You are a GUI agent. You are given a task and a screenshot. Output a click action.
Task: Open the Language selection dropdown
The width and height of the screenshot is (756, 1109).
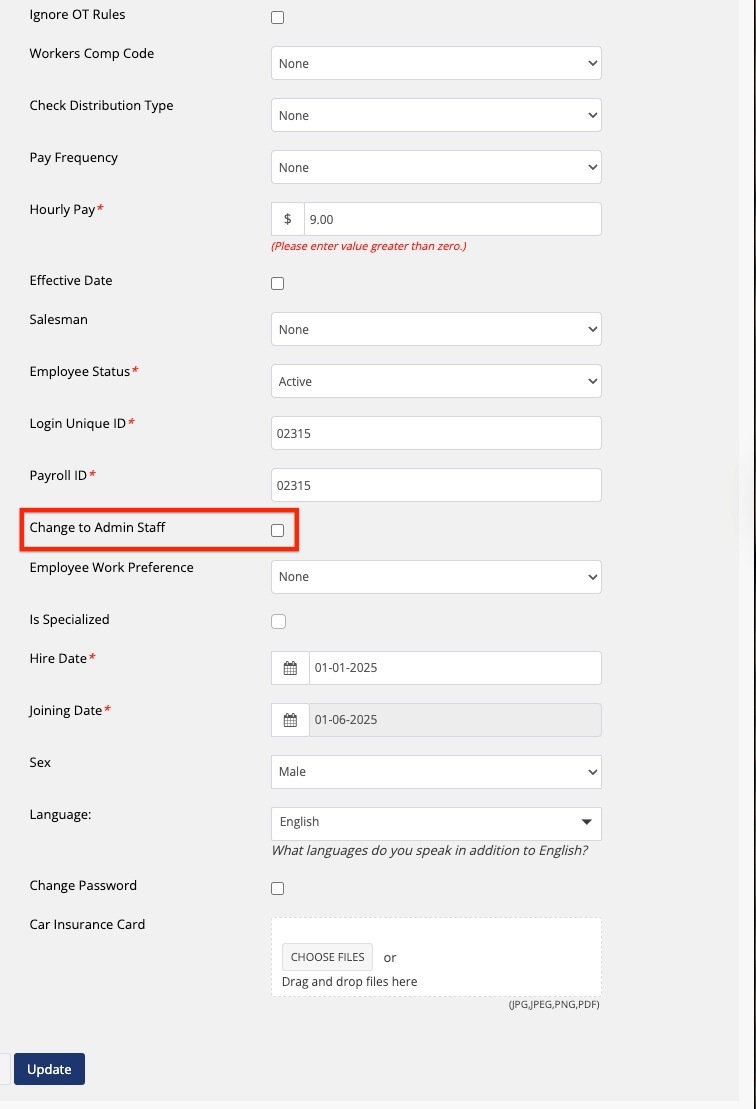(x=436, y=823)
